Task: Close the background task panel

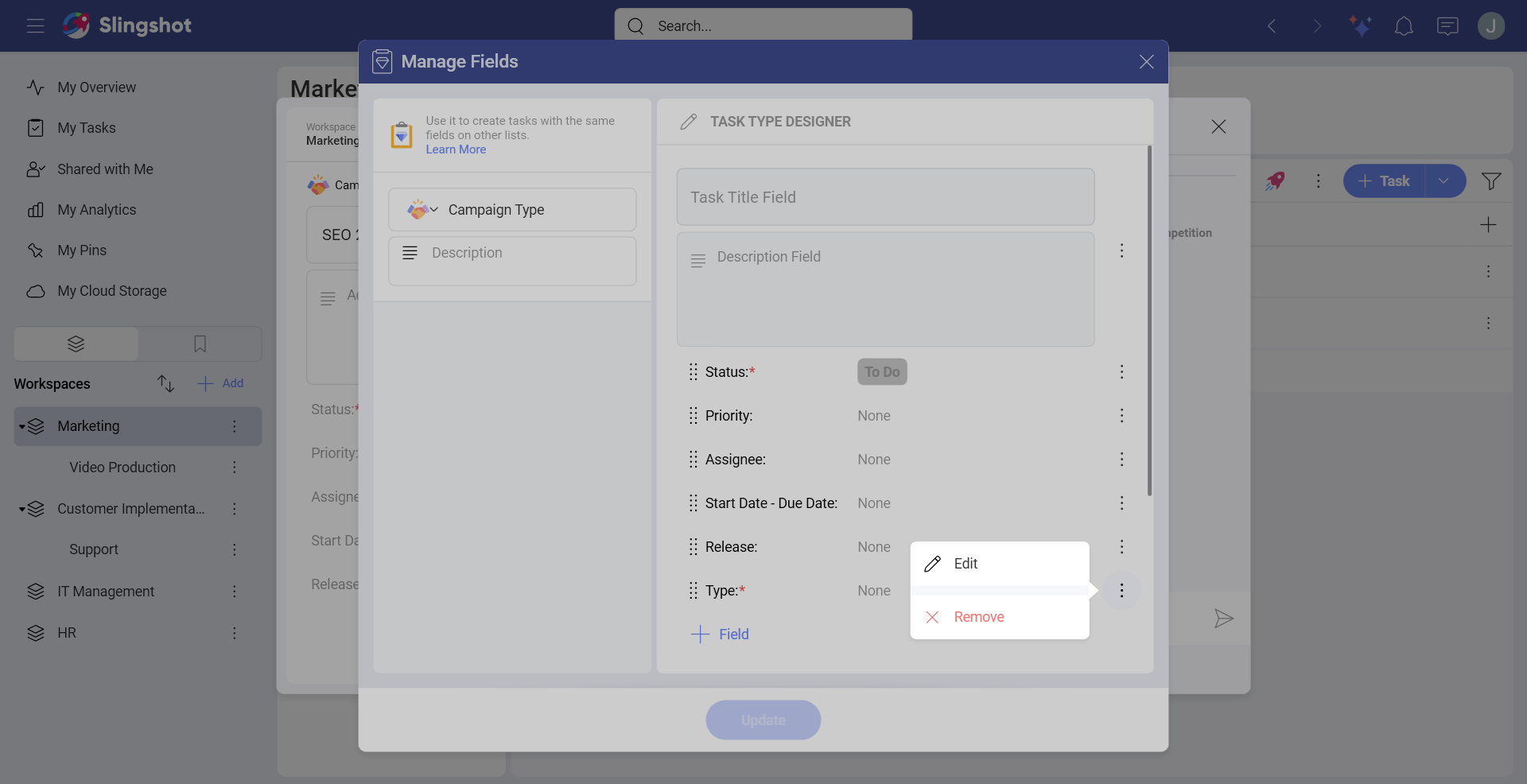Action: point(1218,126)
